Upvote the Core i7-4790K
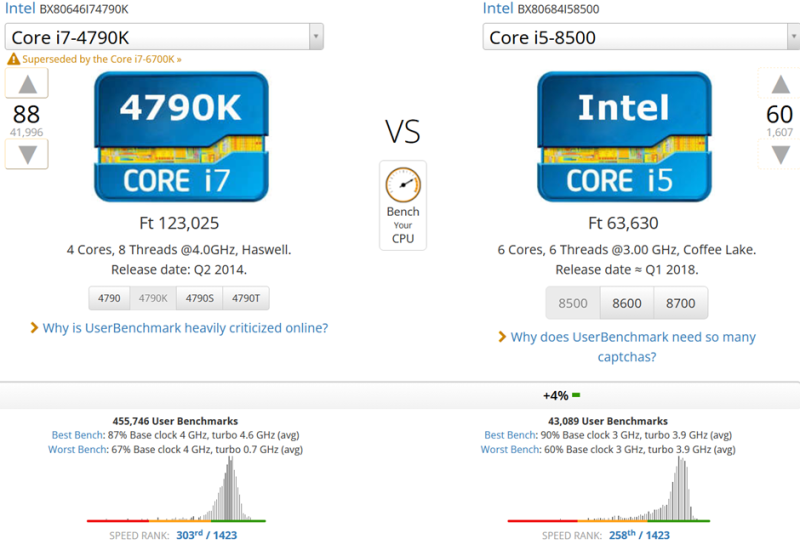This screenshot has width=800, height=550. pyautogui.click(x=27, y=86)
